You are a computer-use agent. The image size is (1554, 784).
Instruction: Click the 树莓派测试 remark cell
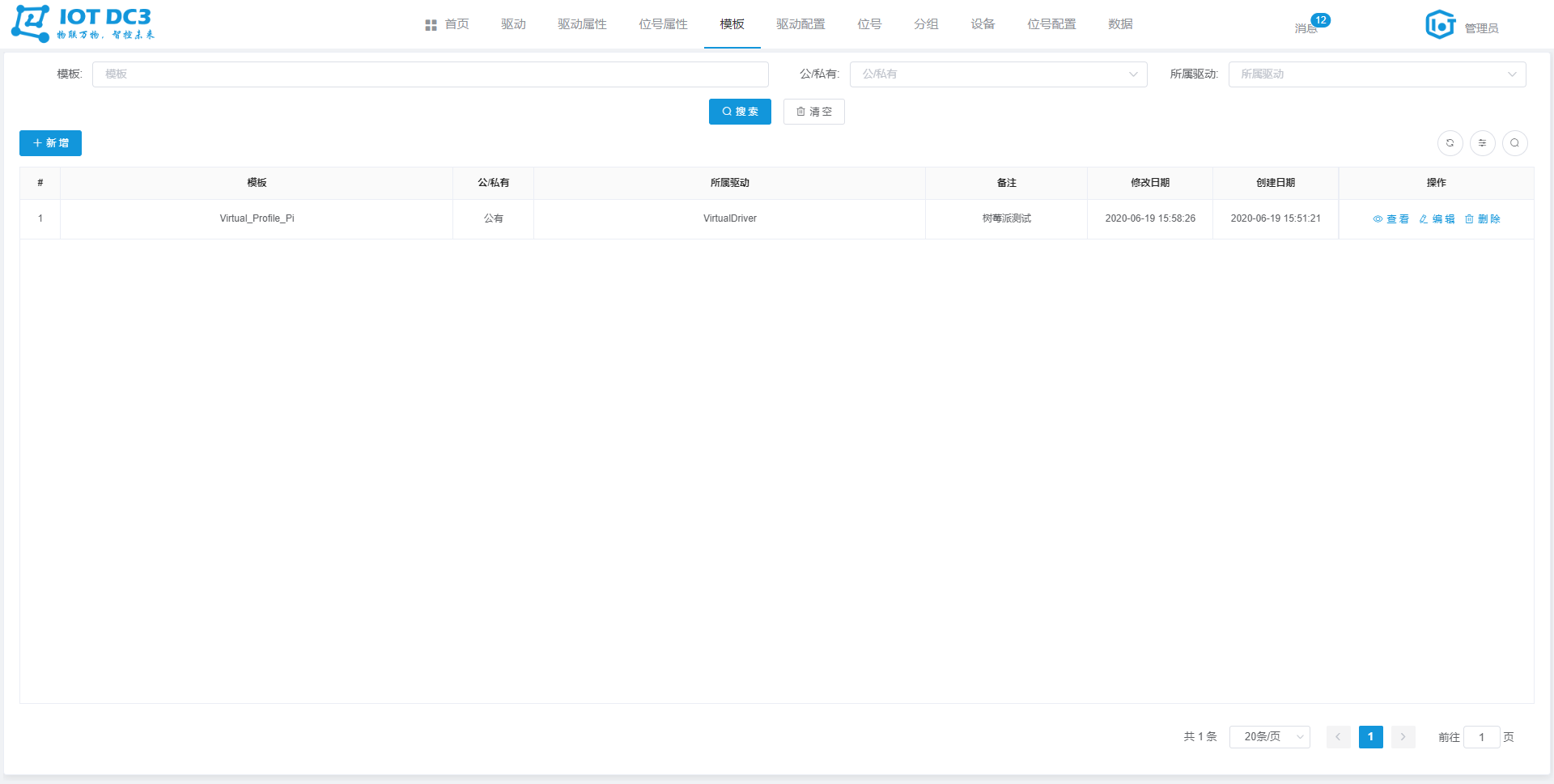(x=1006, y=218)
